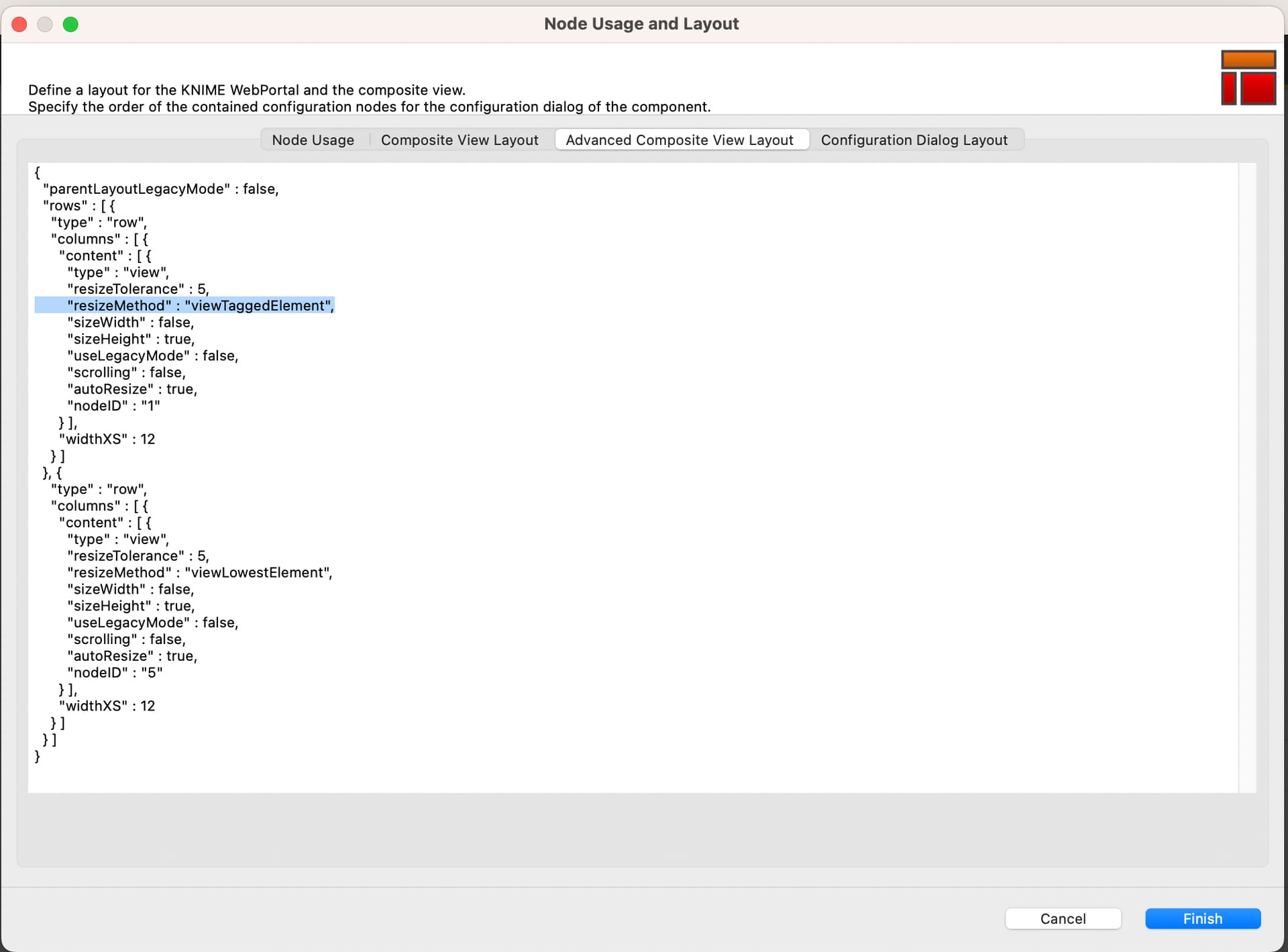Select the Advanced Composite View Layout tab

tap(680, 140)
